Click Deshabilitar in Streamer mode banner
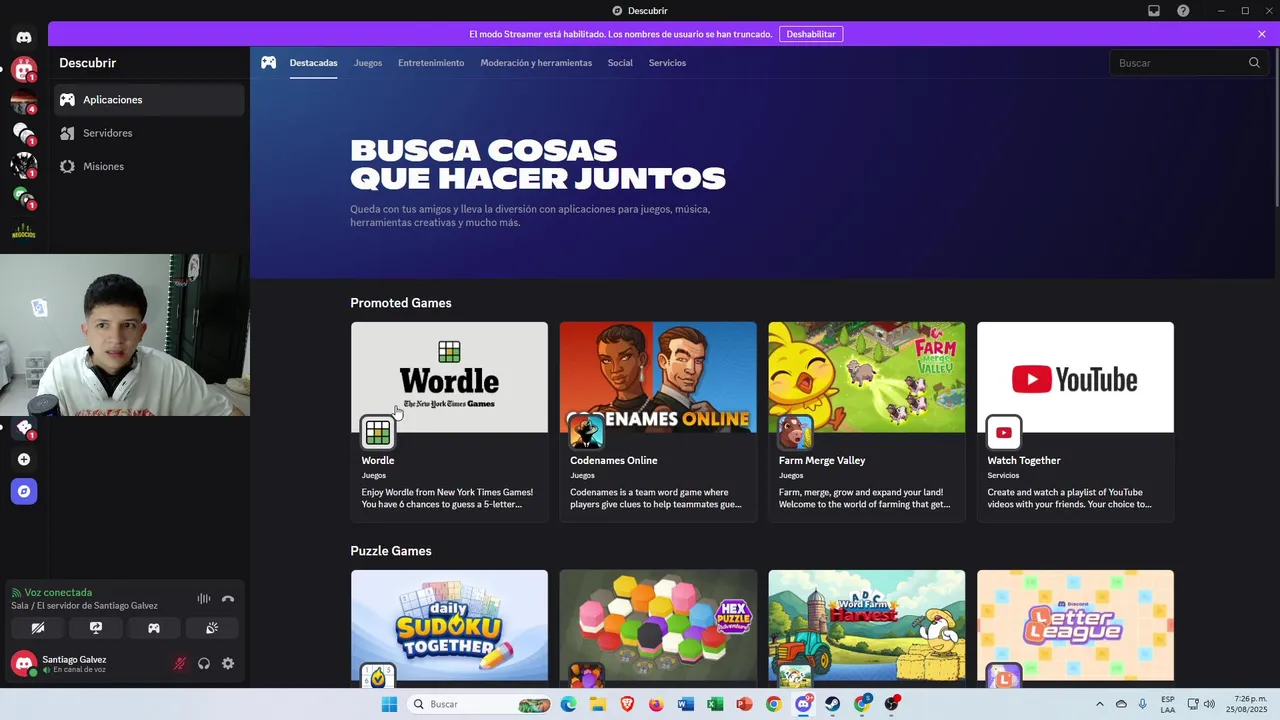Image resolution: width=1280 pixels, height=720 pixels. (811, 34)
